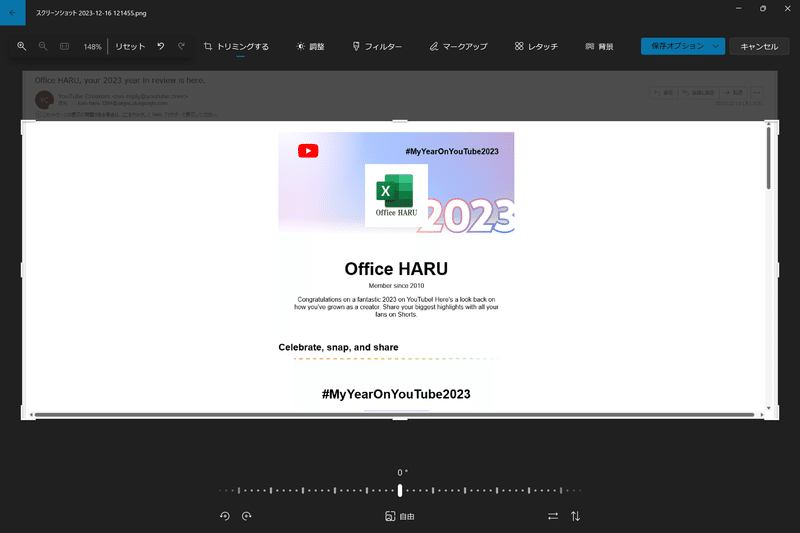
Task: Click the キャンセル cancel button
Action: pos(759,46)
